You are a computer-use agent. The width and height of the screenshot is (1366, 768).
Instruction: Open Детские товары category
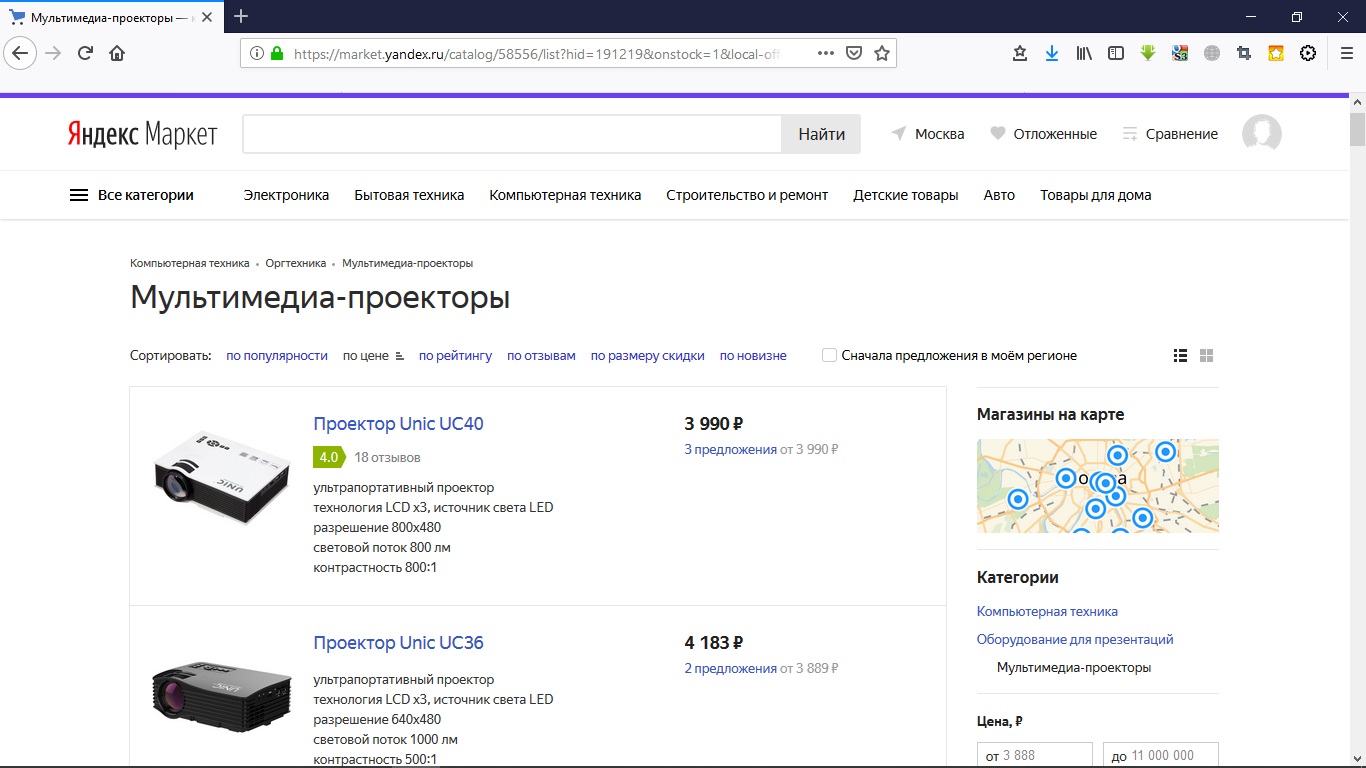point(906,195)
